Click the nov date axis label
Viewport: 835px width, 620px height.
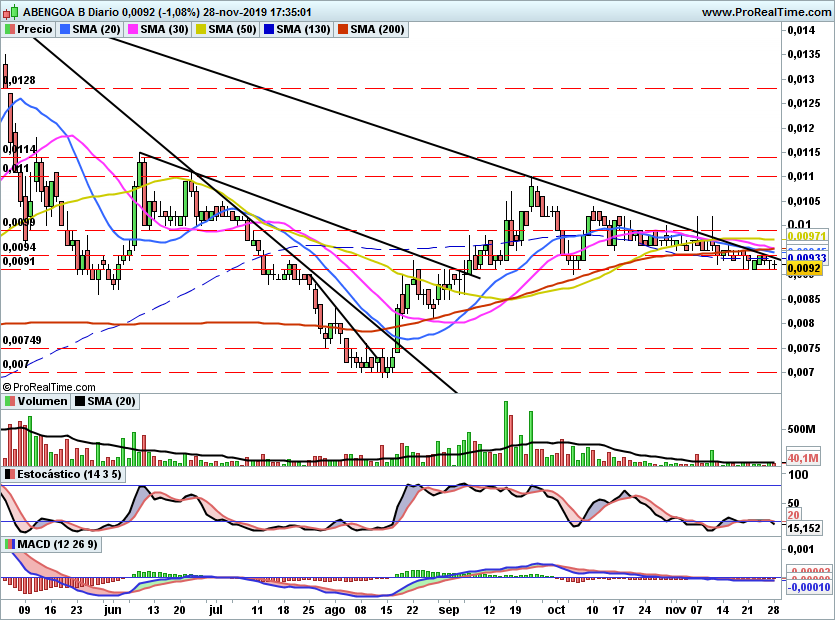677,610
